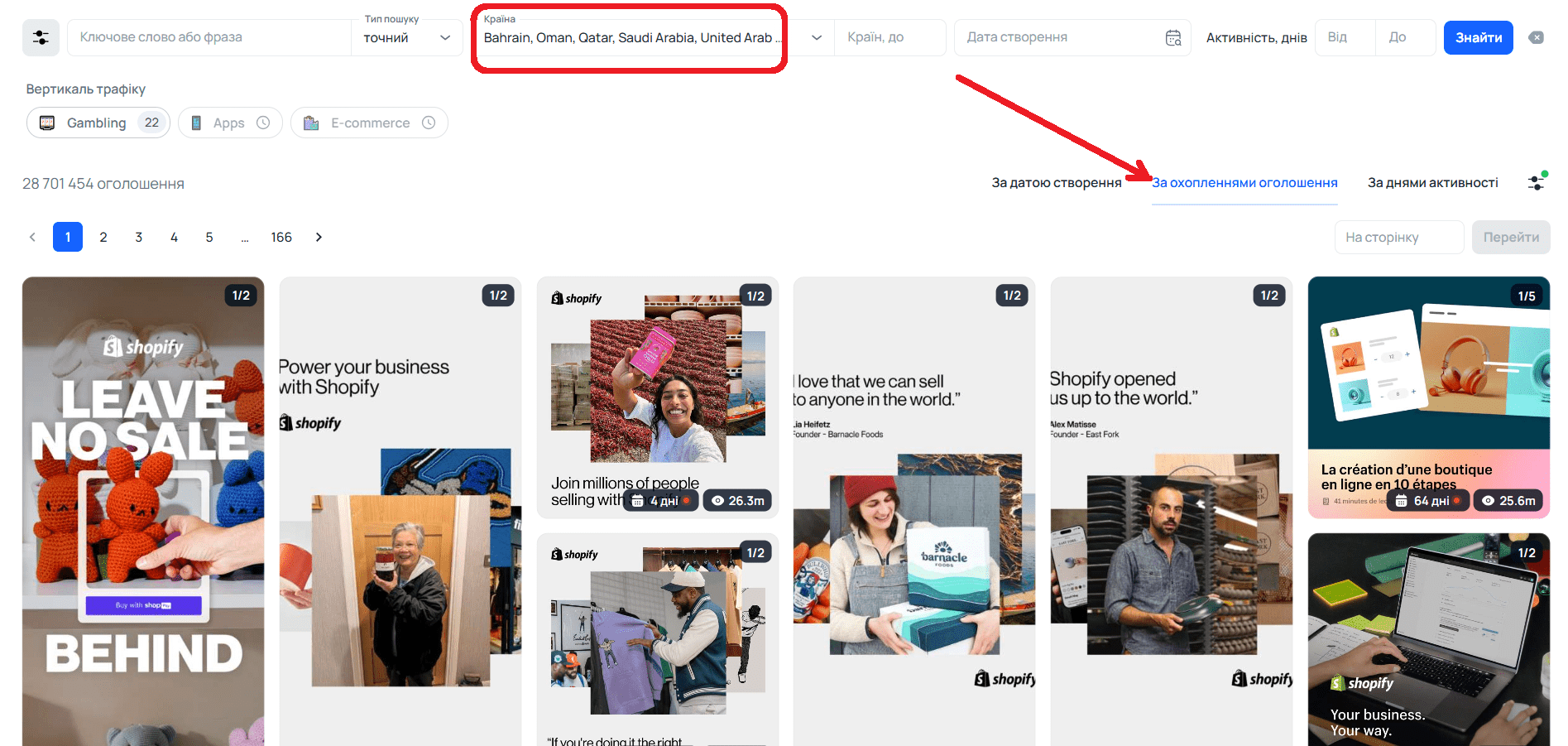Go to page 5
The image size is (1568, 746).
coord(209,237)
